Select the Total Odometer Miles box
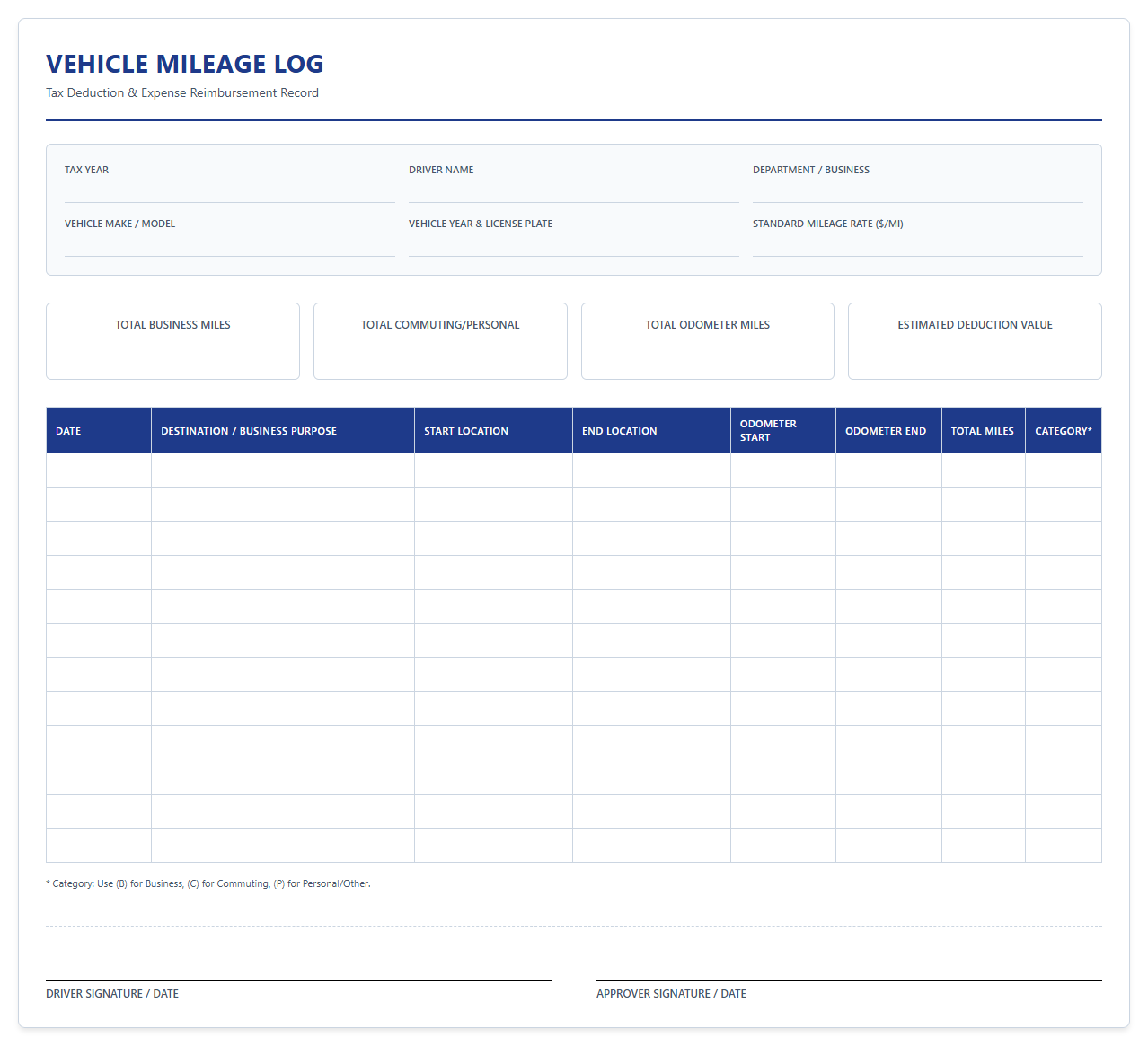The image size is (1148, 1046). tap(708, 341)
